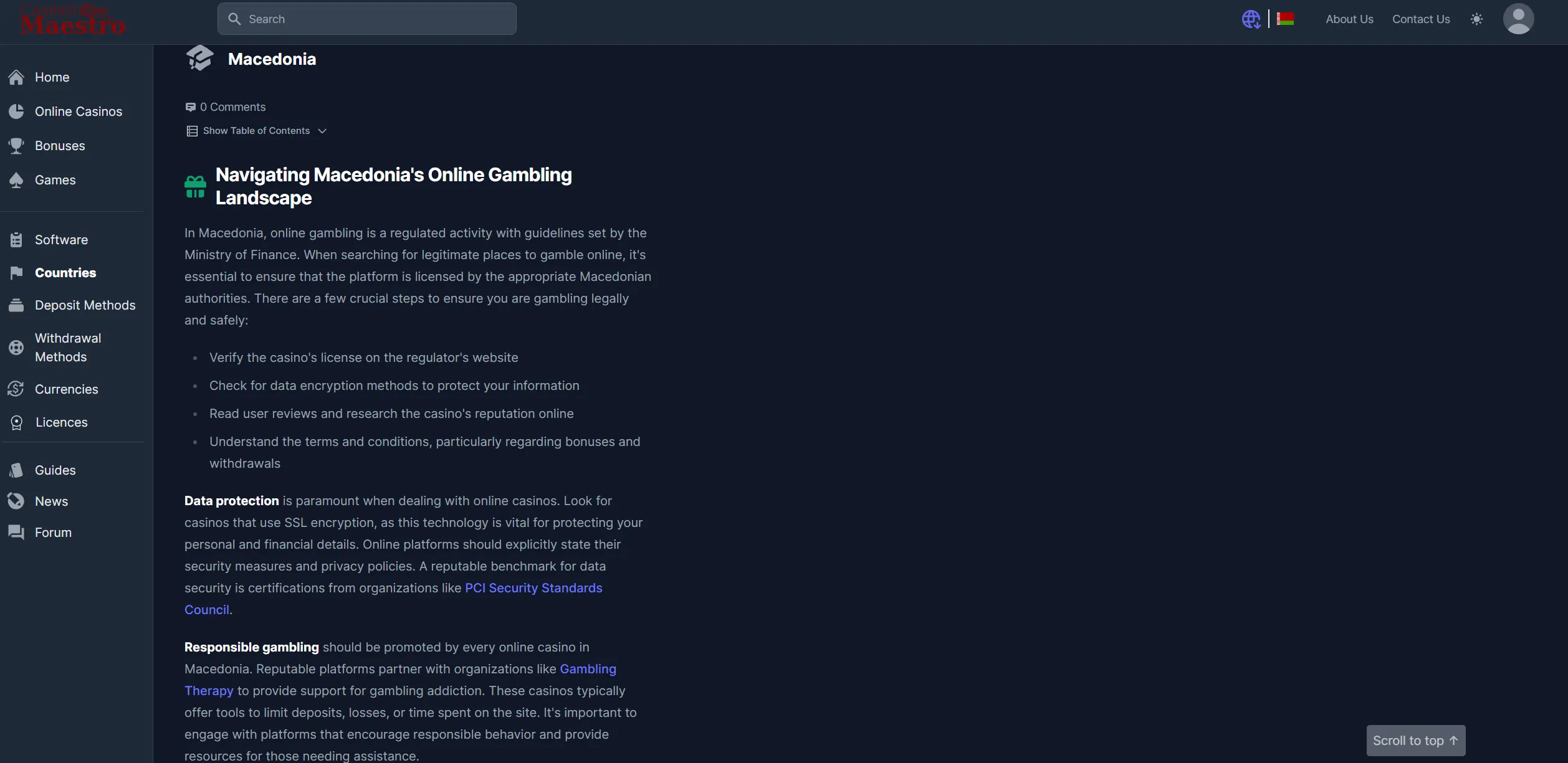Click the table of contents list icon
1568x763 pixels.
click(192, 131)
